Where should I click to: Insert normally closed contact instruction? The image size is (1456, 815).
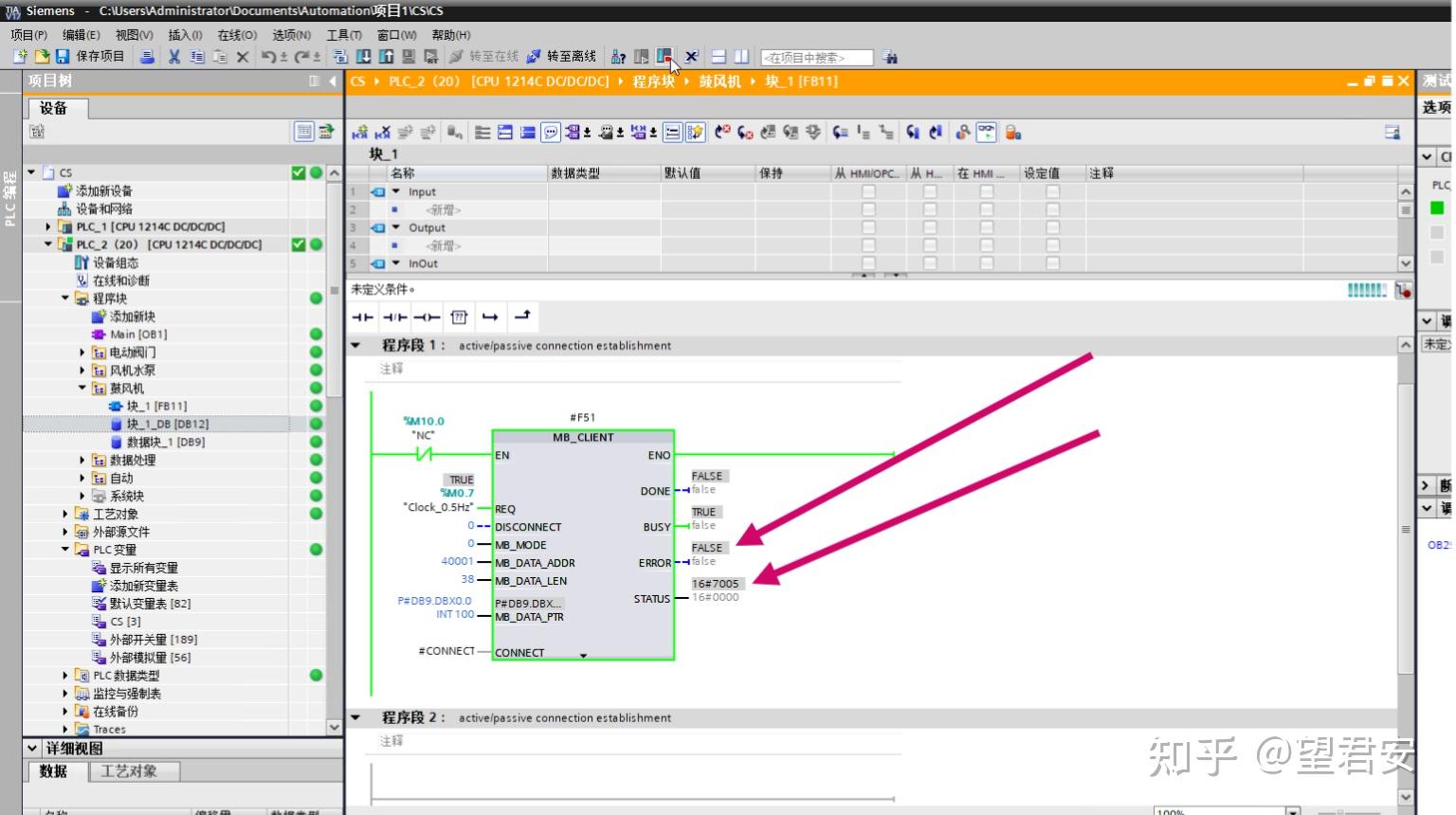tap(395, 317)
